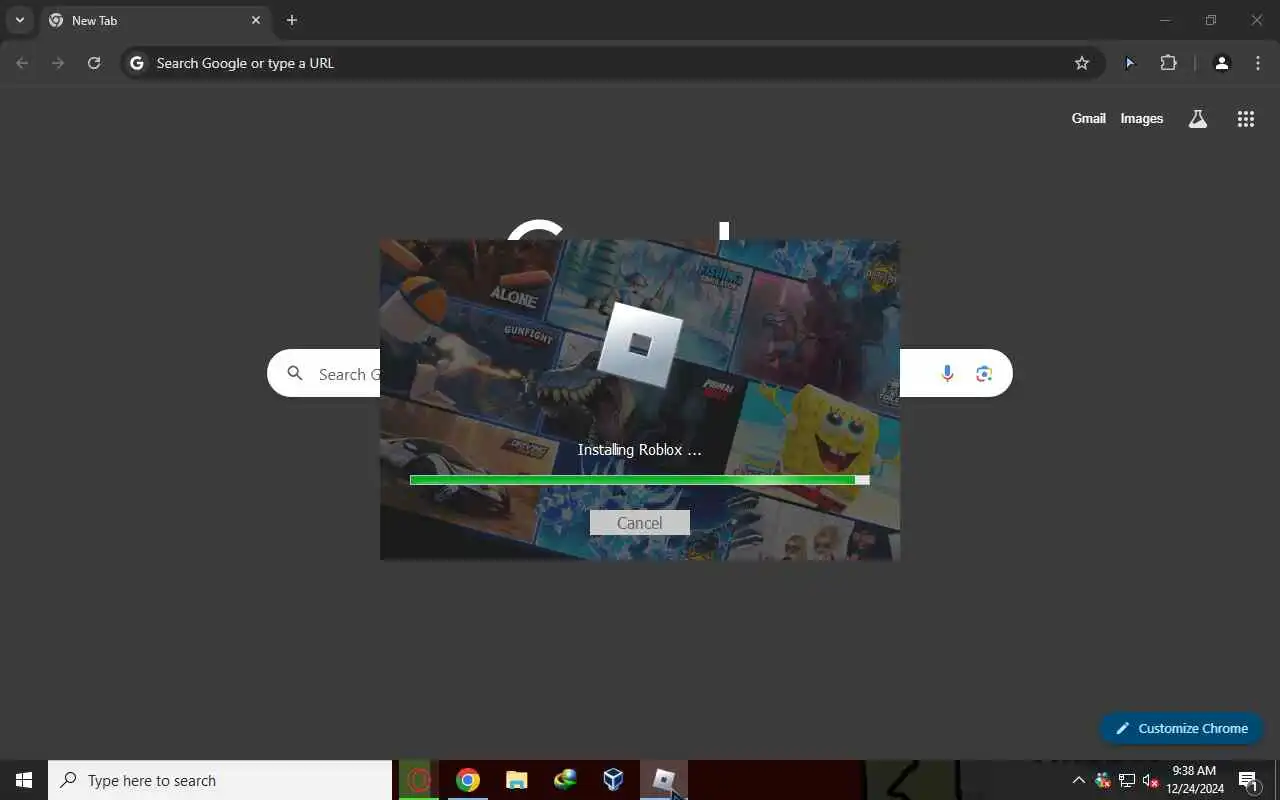The width and height of the screenshot is (1280, 800).
Task: Open the Windows Start menu
Action: (x=24, y=780)
